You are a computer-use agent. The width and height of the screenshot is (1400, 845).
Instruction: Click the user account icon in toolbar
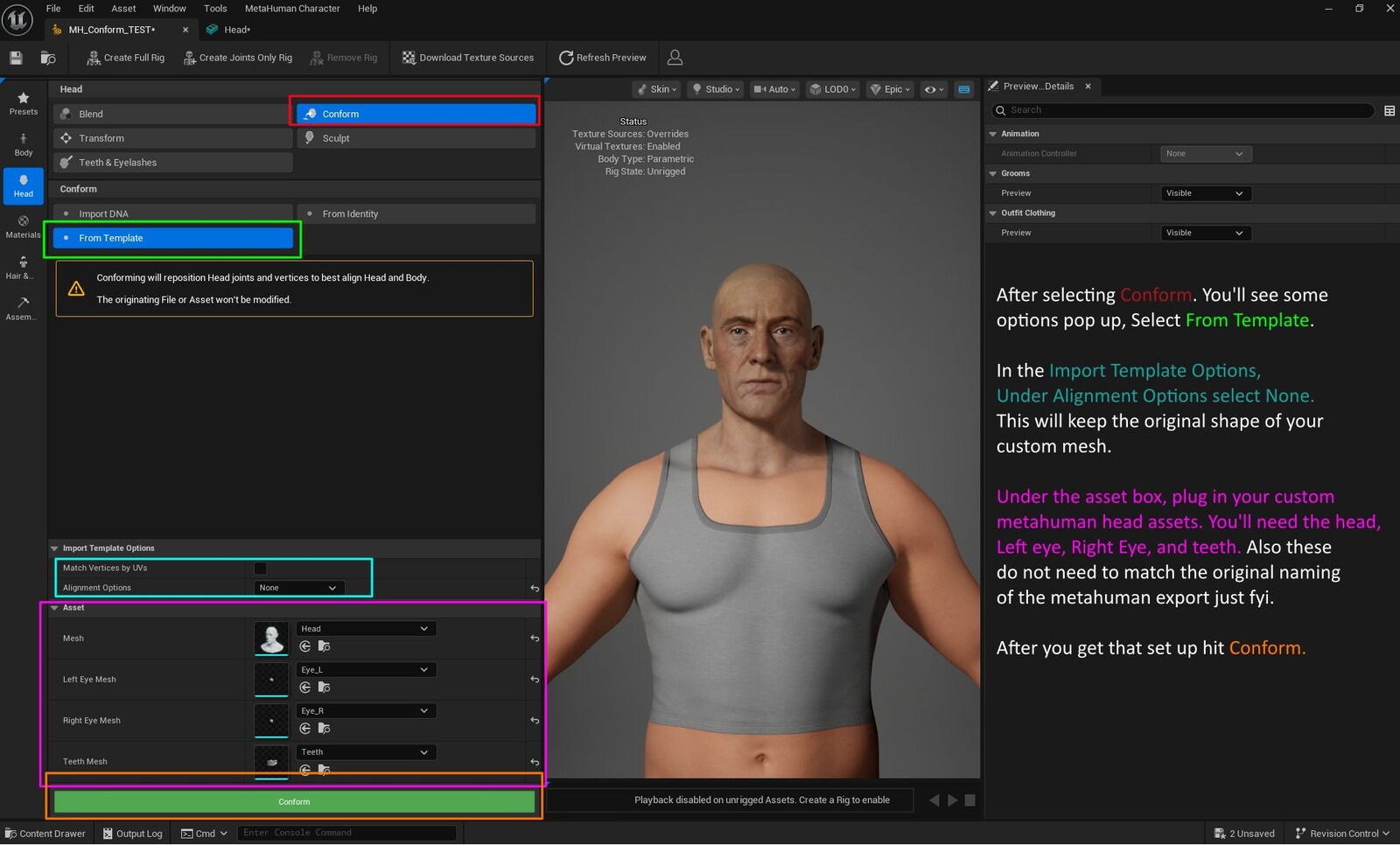(675, 58)
